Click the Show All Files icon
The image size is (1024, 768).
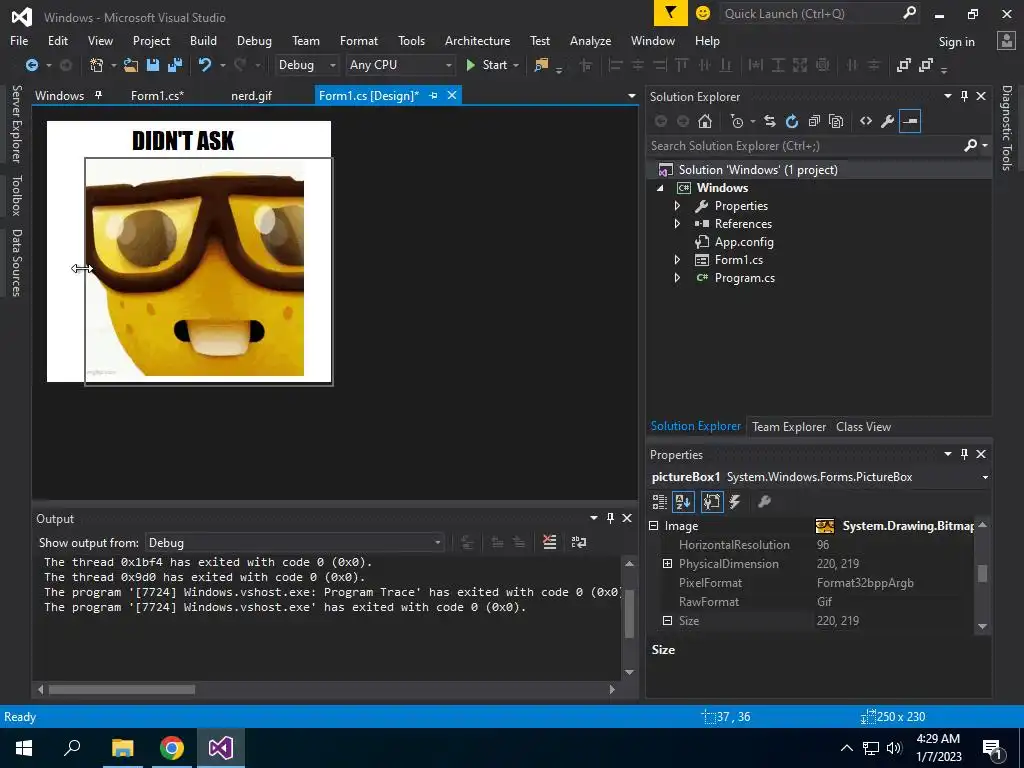pyautogui.click(x=836, y=121)
